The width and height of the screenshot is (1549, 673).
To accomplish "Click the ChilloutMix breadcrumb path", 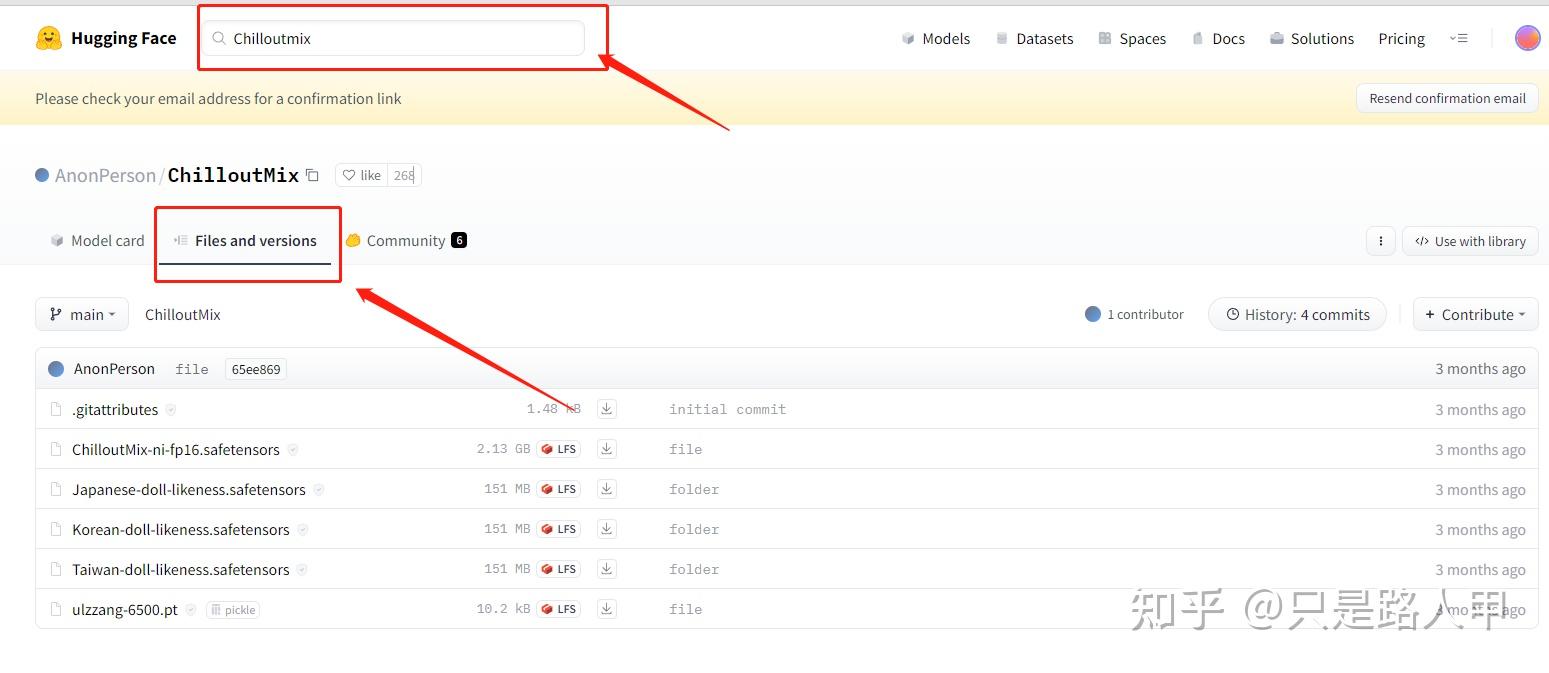I will point(182,314).
